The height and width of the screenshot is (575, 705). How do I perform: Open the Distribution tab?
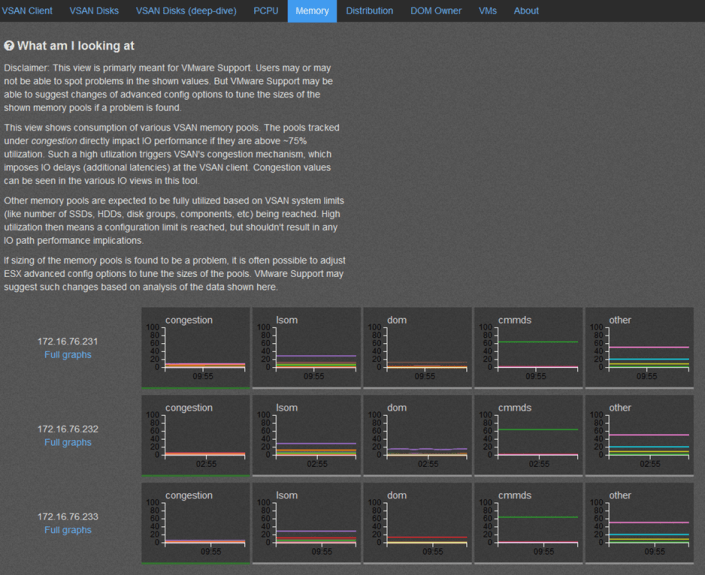coord(369,11)
